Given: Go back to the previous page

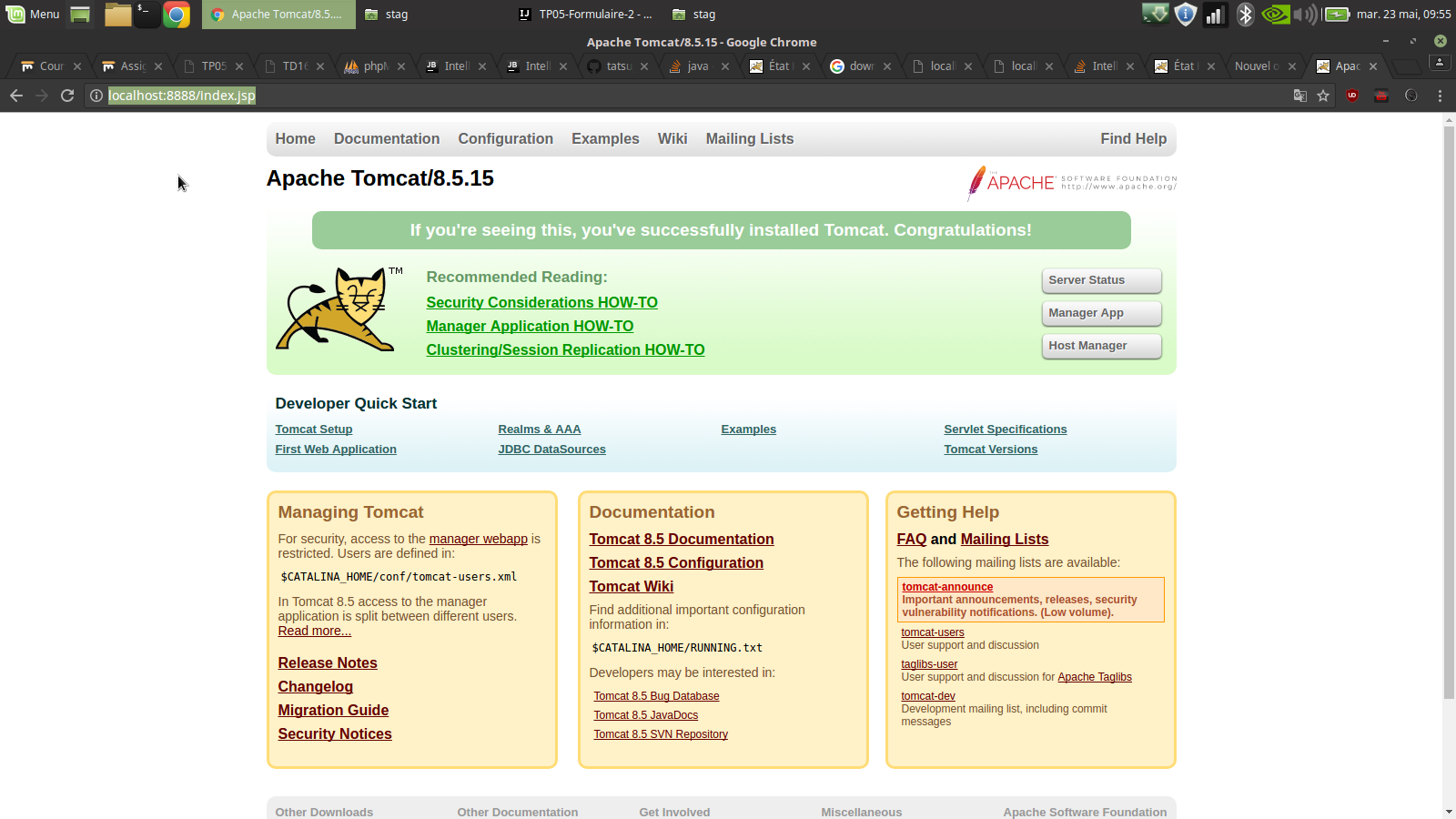Looking at the screenshot, I should (16, 96).
